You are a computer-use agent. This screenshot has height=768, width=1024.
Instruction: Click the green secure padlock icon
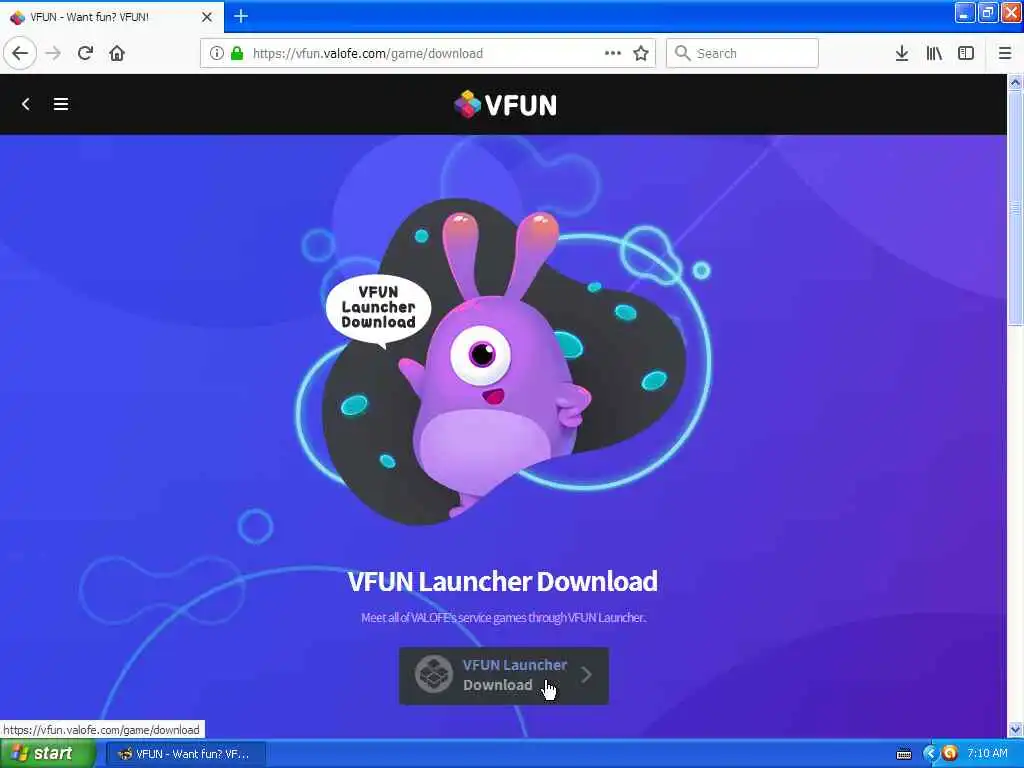coord(237,54)
